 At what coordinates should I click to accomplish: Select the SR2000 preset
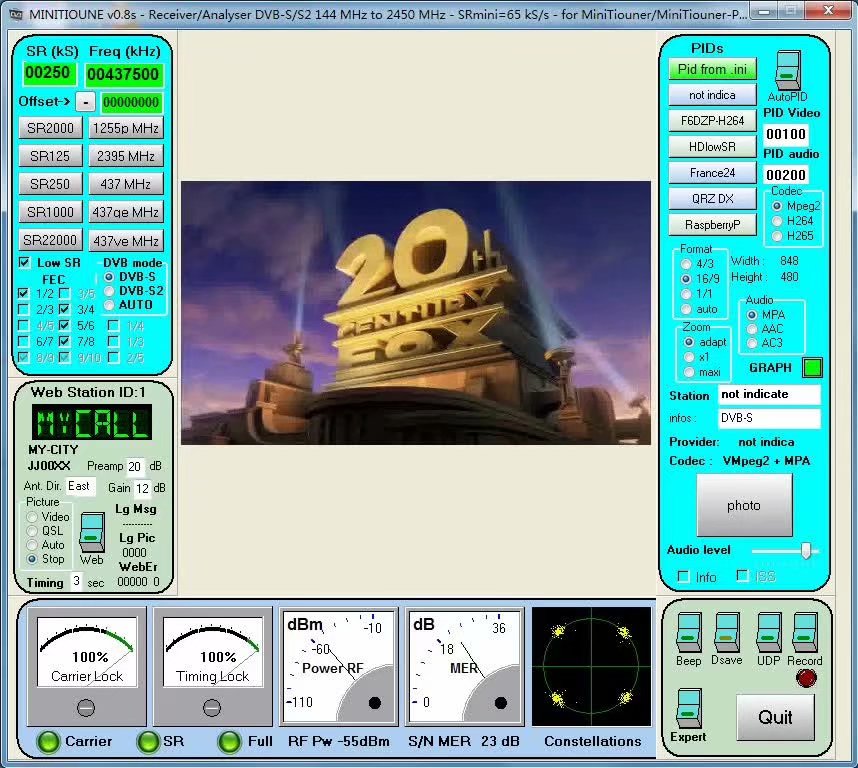50,128
